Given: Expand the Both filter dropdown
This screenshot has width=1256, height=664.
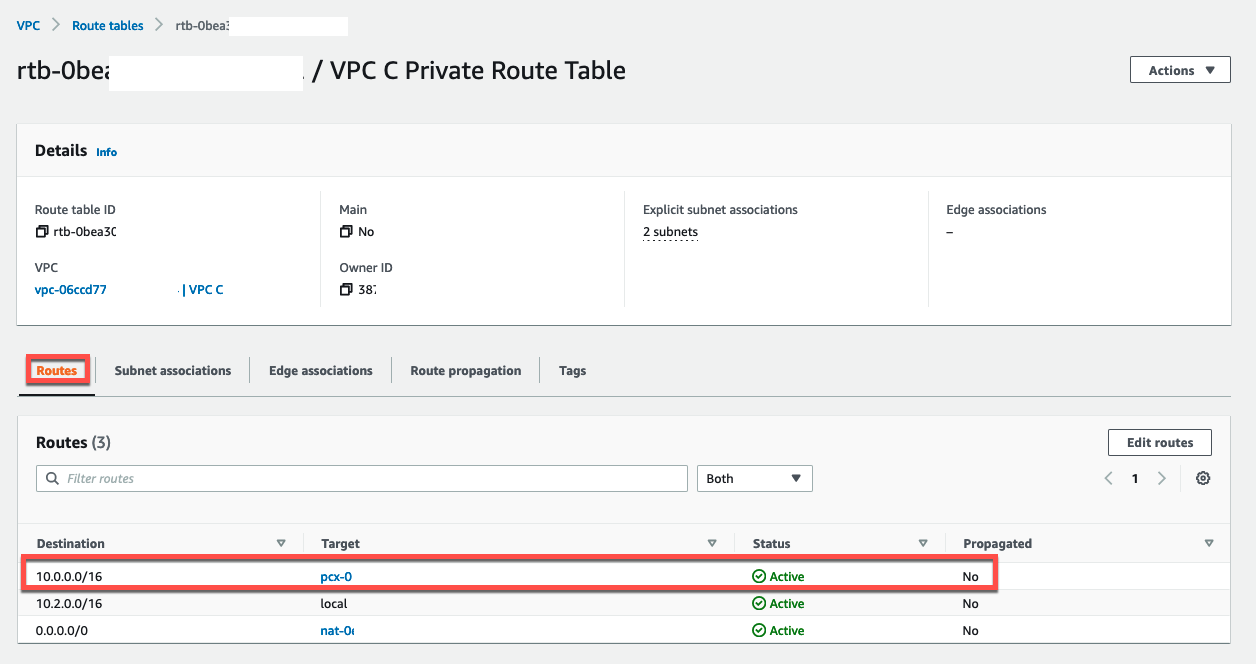Looking at the screenshot, I should tap(754, 479).
